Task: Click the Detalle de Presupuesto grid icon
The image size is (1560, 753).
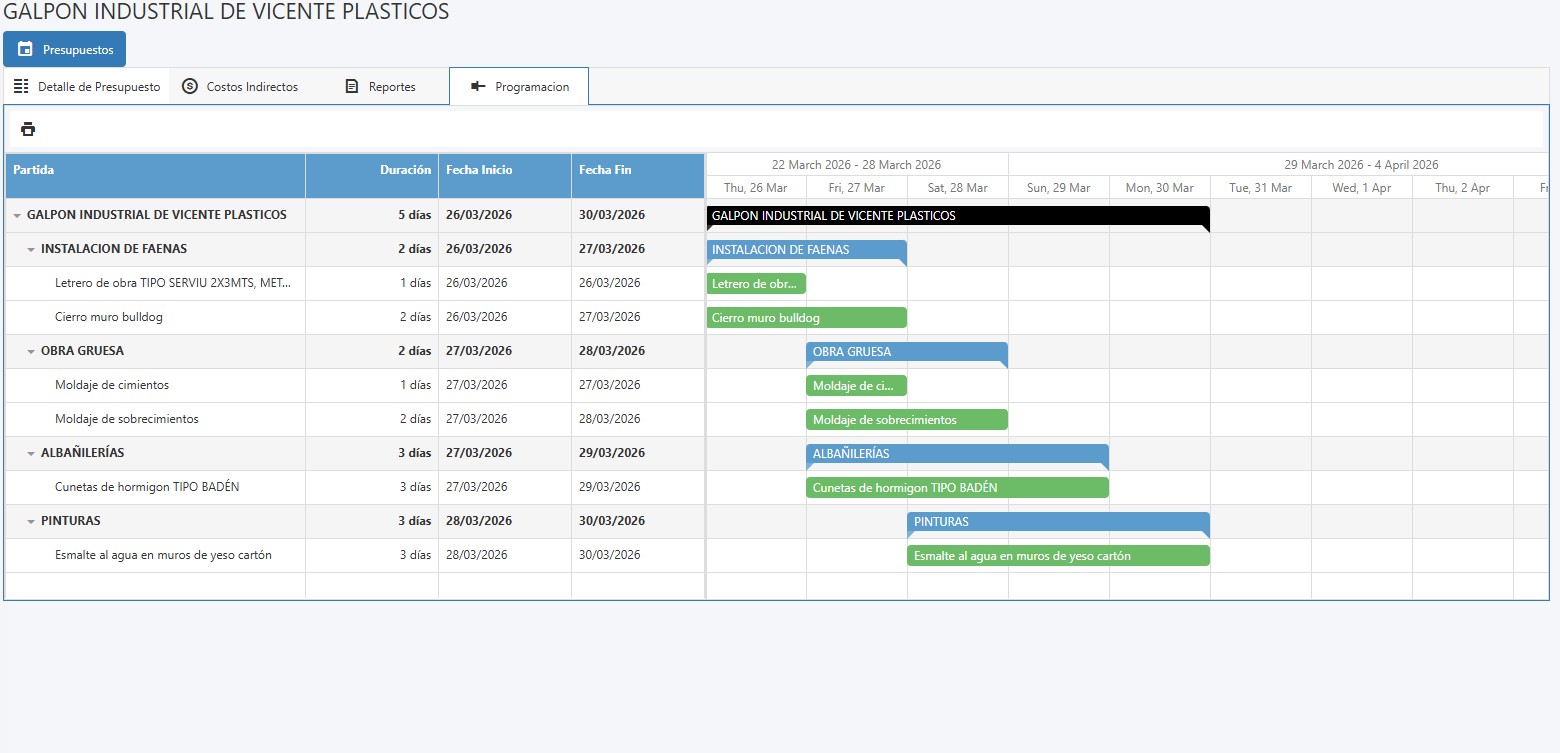Action: [21, 86]
